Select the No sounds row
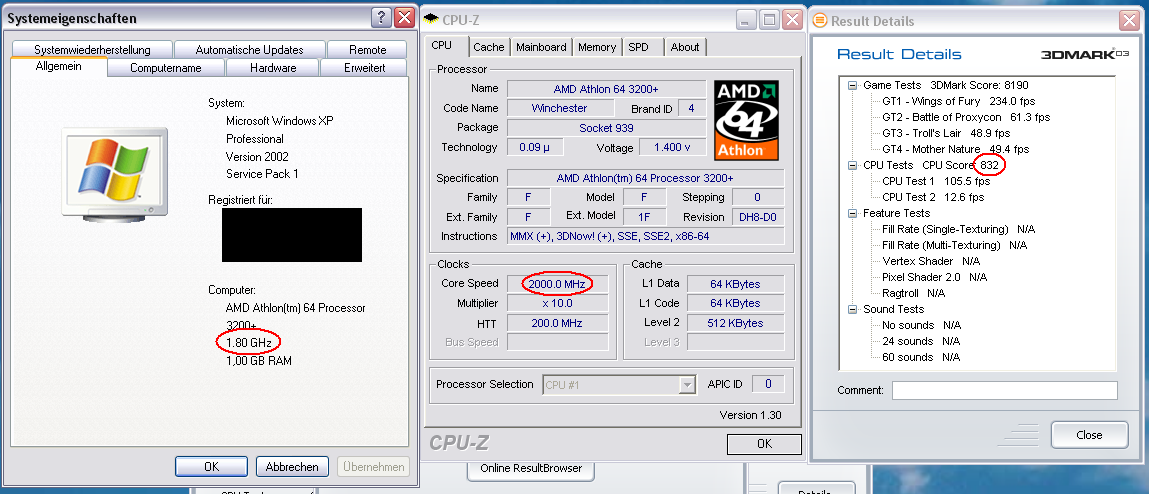 click(921, 325)
